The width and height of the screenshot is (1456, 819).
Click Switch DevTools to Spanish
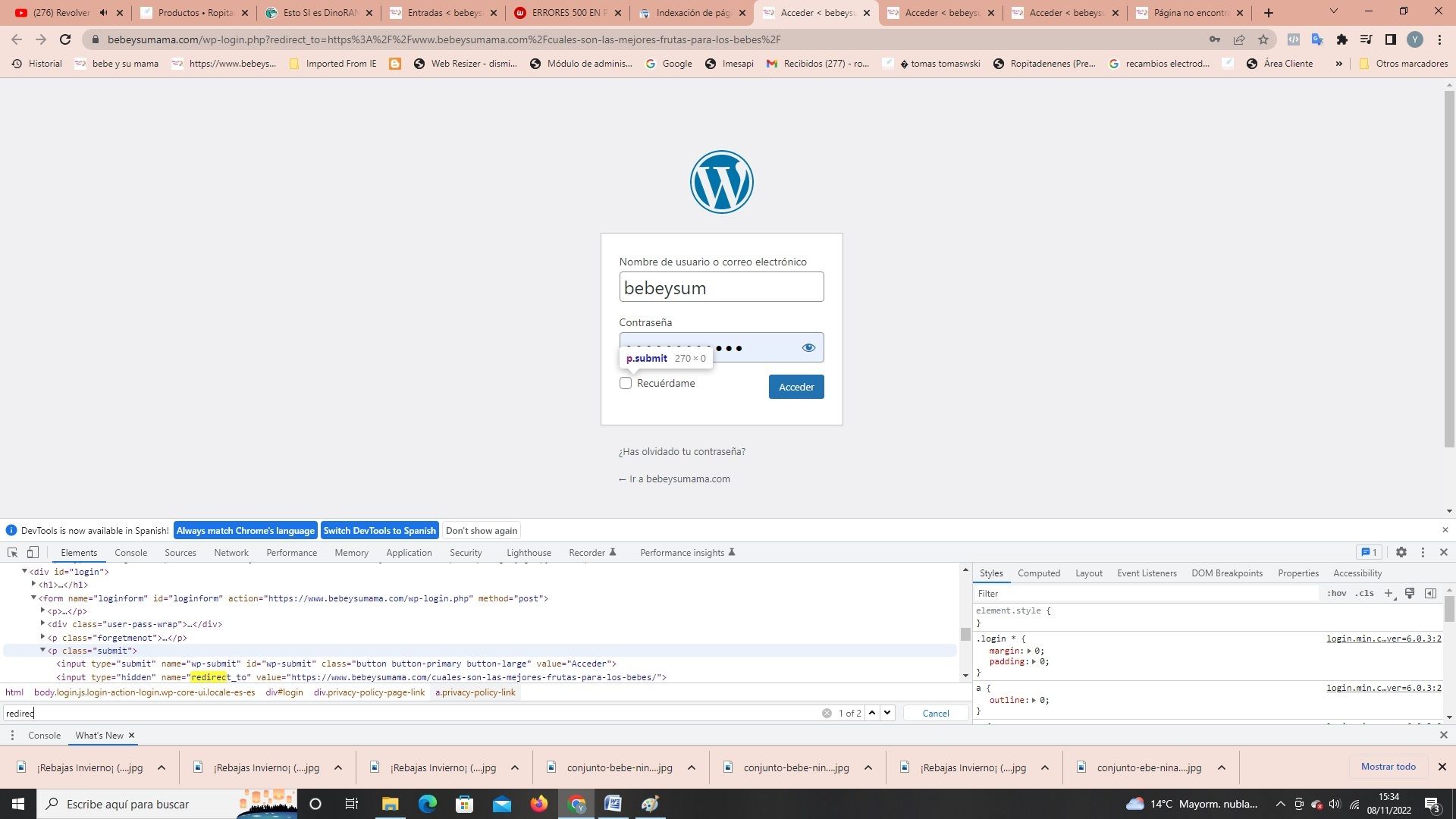379,530
